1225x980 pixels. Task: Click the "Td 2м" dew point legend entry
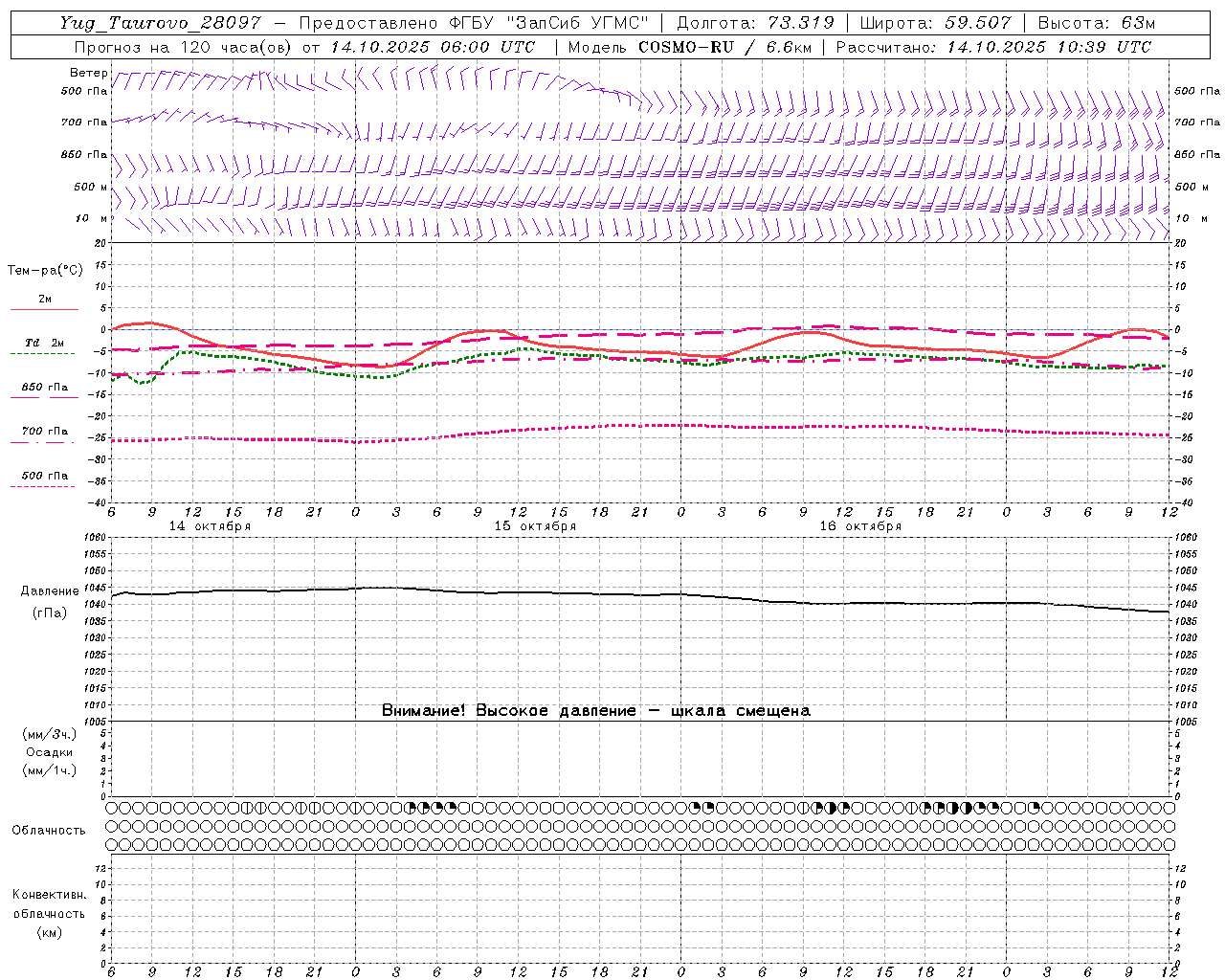(45, 343)
